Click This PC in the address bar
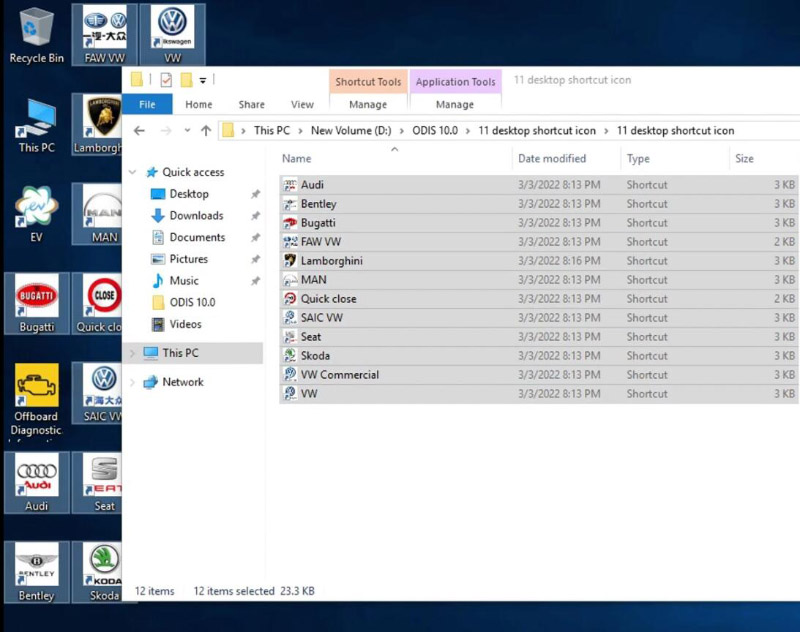 (x=272, y=131)
